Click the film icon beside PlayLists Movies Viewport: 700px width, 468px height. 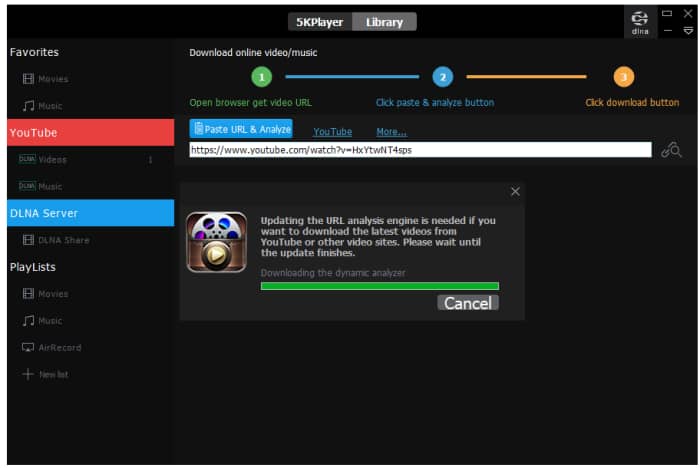pyautogui.click(x=28, y=294)
